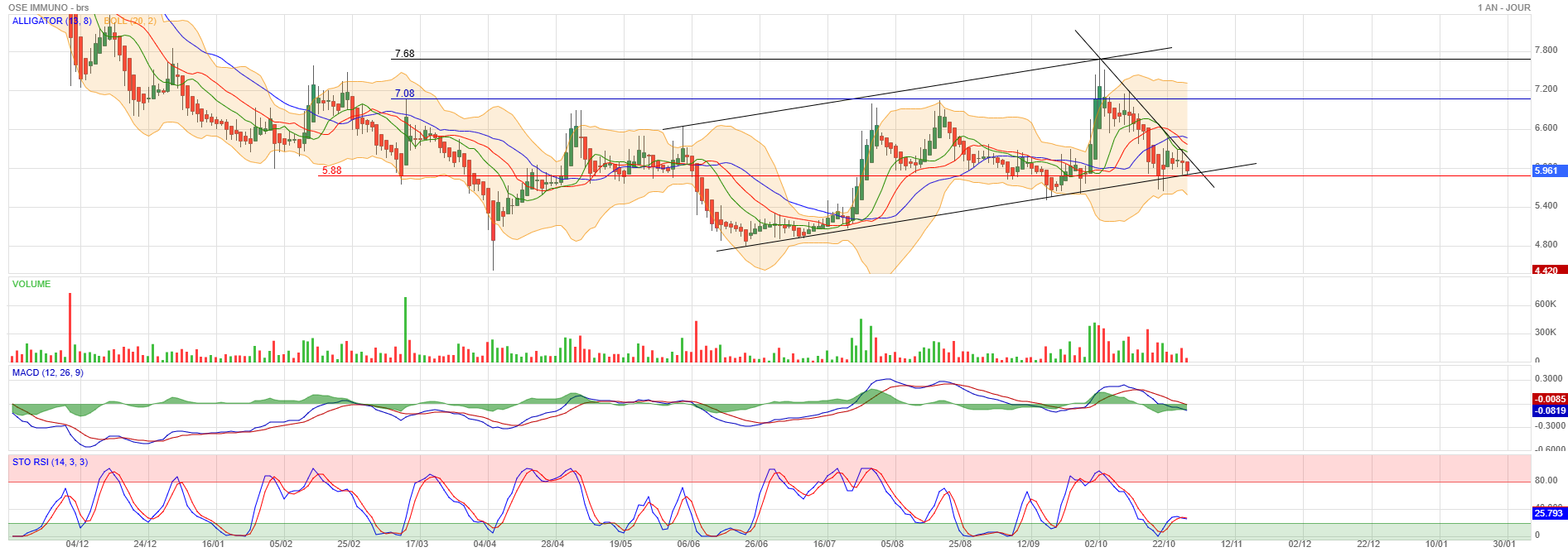Screen dimensions: 1568x552
Task: Click the 02/10 date on time axis
Action: [x=1096, y=544]
